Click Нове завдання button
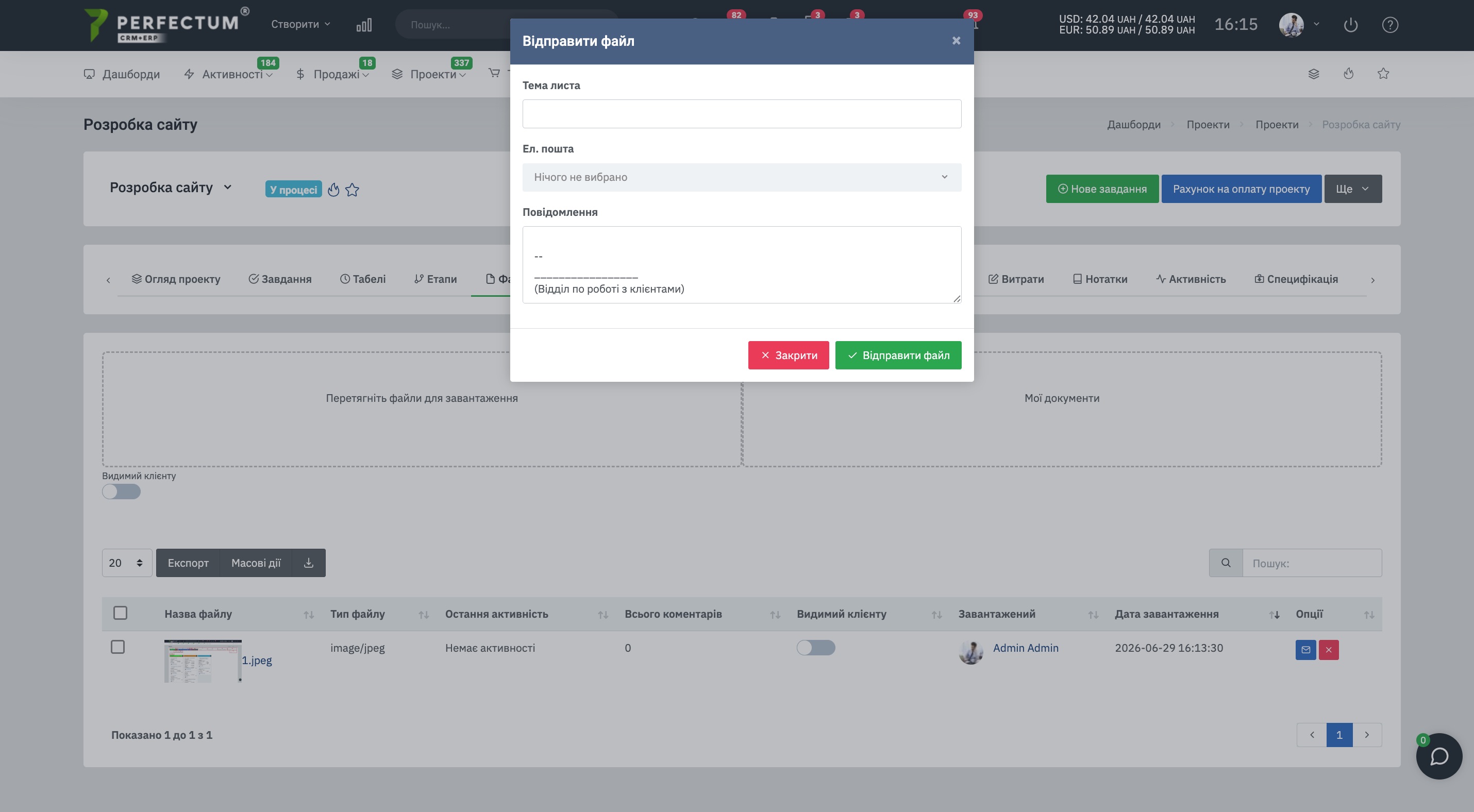Image resolution: width=1474 pixels, height=812 pixels. pos(1102,189)
